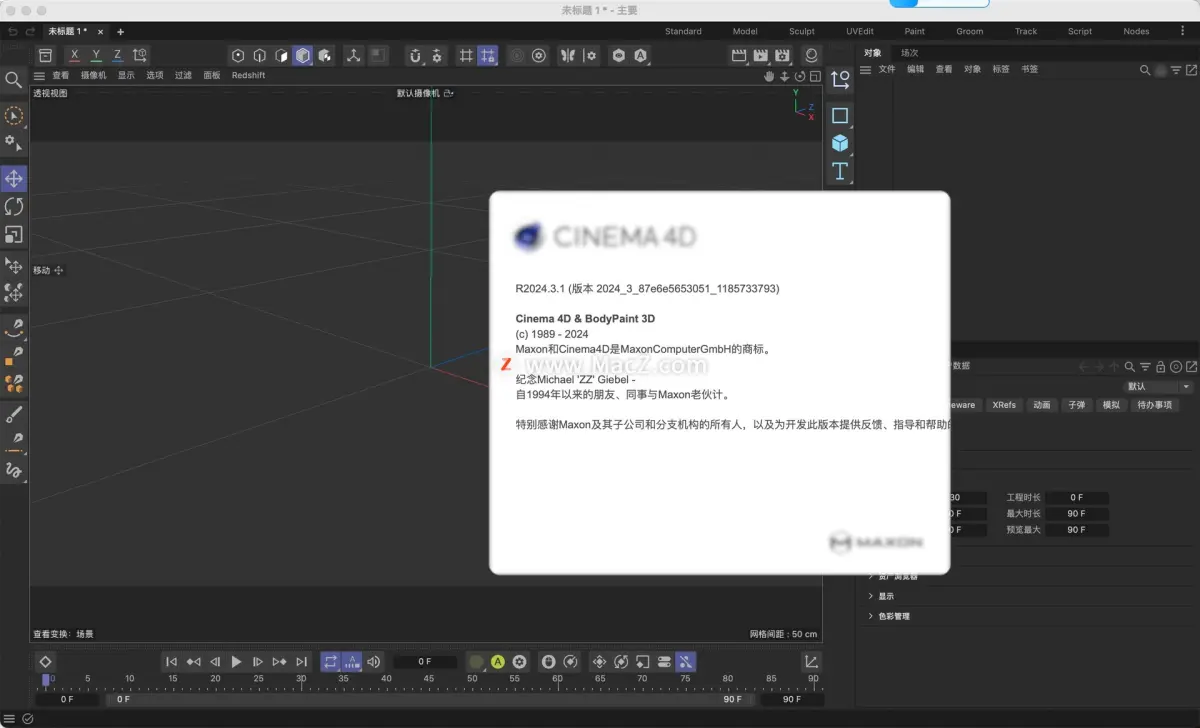
Task: Select the Move tool in the left toolbar
Action: point(14,178)
